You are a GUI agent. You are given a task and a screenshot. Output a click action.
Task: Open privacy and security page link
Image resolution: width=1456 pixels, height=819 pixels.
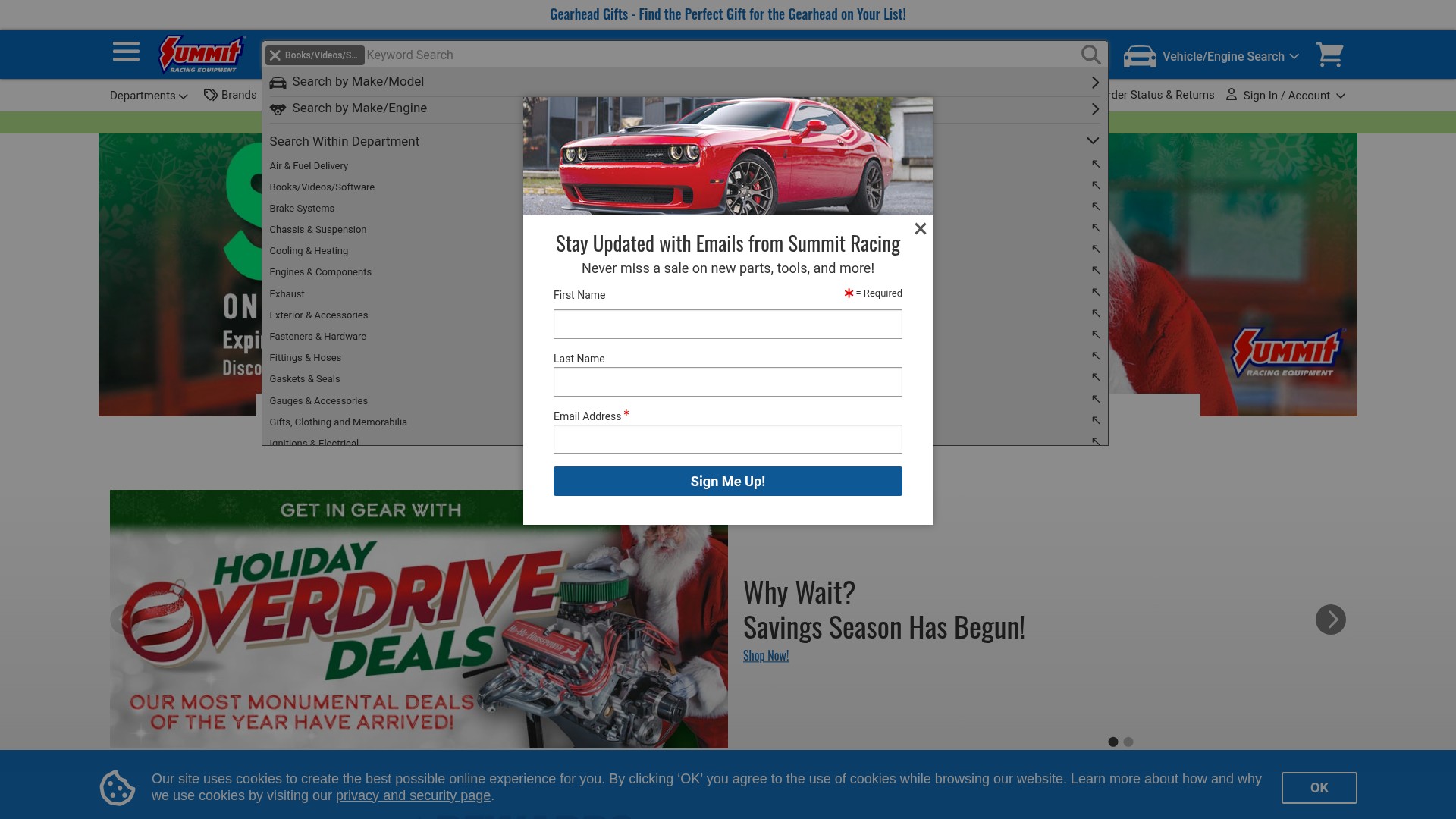click(x=413, y=795)
